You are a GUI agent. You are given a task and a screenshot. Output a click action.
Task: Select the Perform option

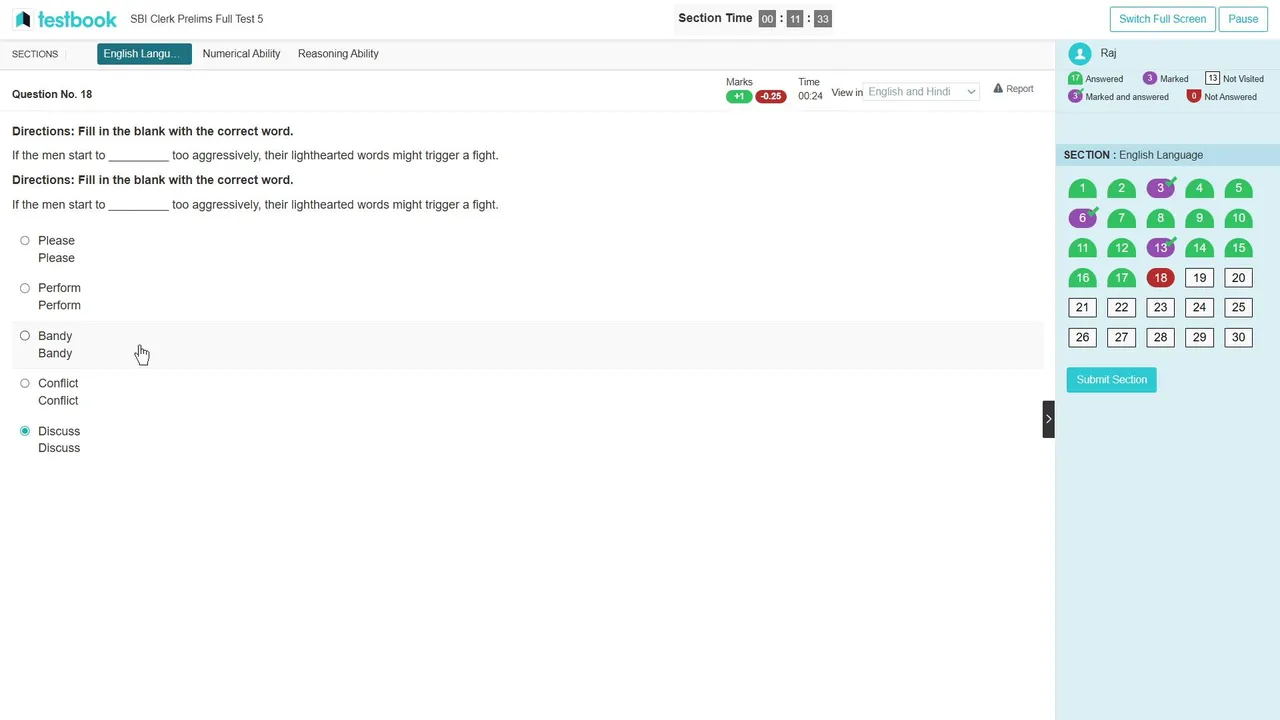tap(25, 288)
